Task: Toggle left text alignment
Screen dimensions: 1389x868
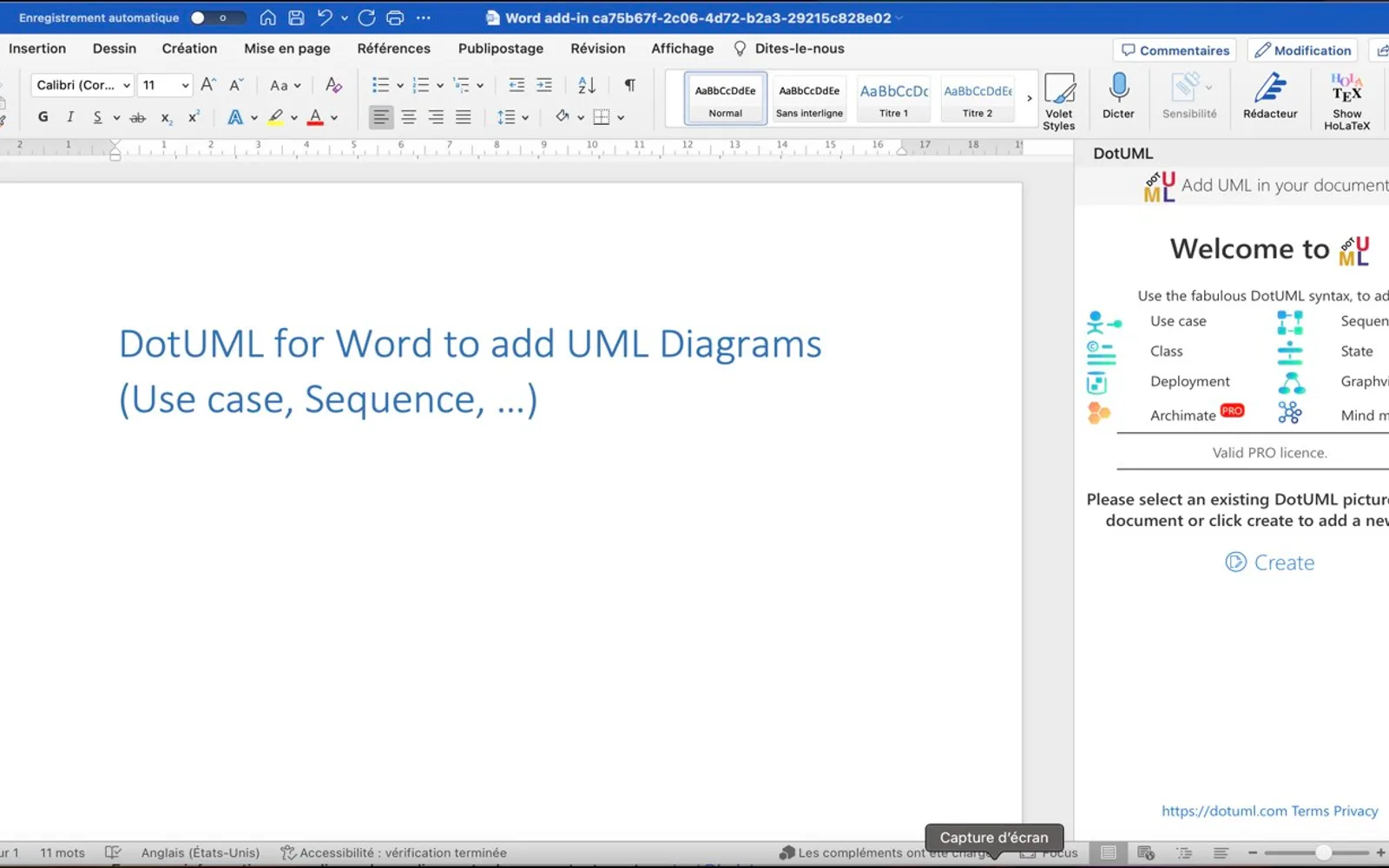Action: pos(380,117)
